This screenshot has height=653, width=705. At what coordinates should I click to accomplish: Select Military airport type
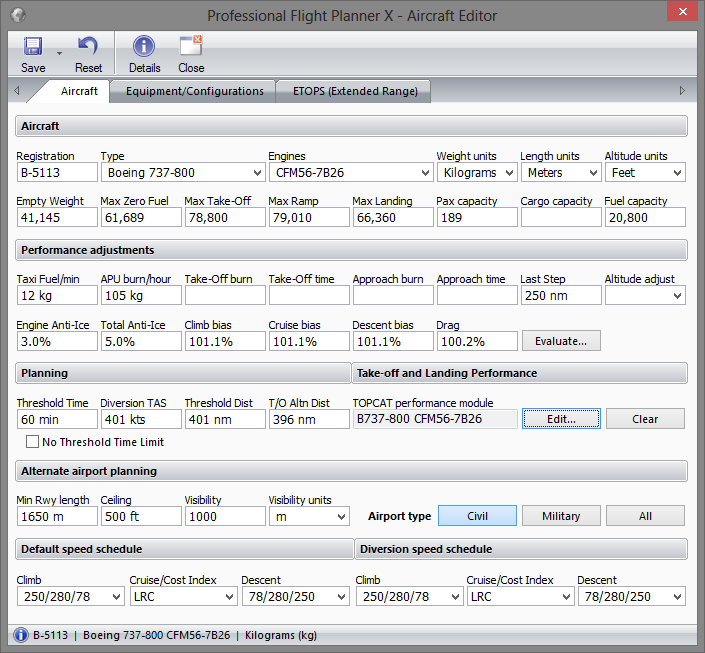(x=561, y=516)
